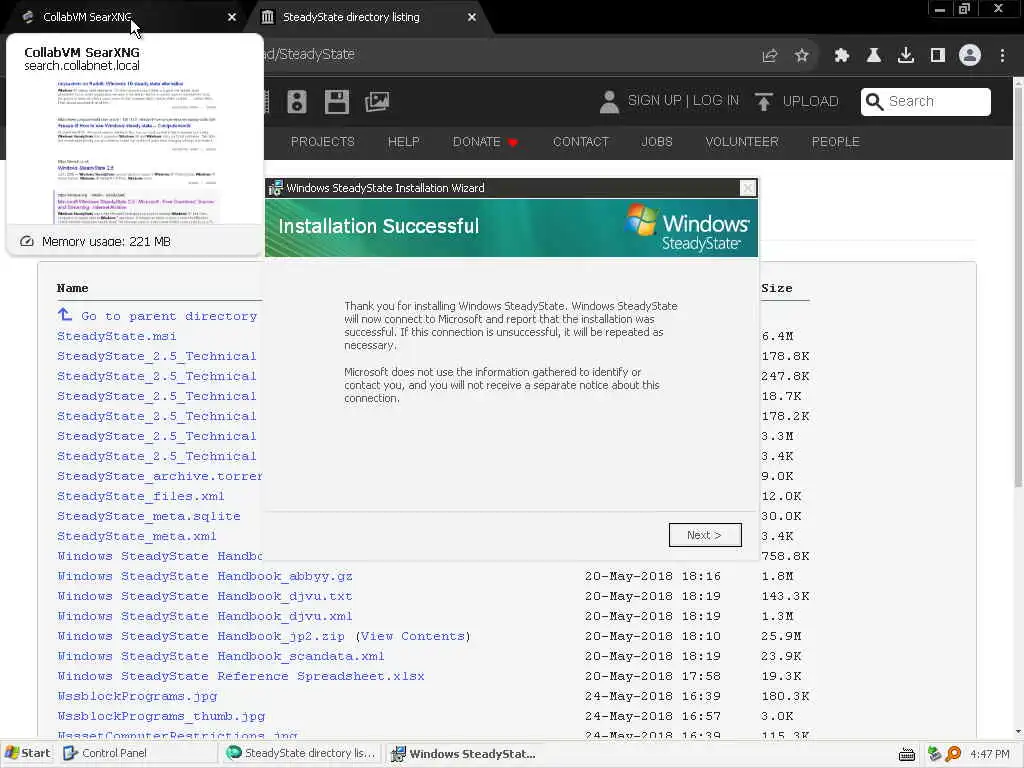
Task: Open Windows SteadyState Reference Spreadsheet.xlsx link
Action: (x=240, y=676)
